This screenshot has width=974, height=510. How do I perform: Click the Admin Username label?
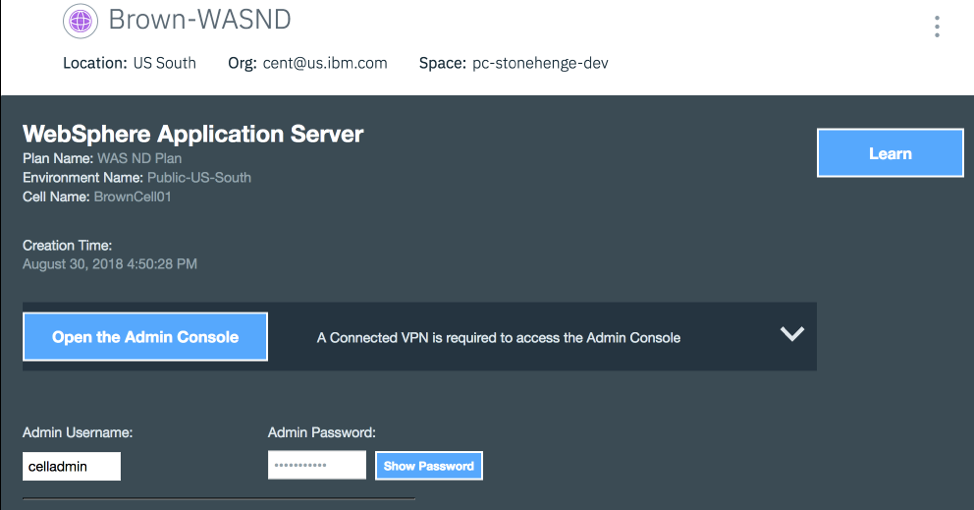pyautogui.click(x=78, y=432)
